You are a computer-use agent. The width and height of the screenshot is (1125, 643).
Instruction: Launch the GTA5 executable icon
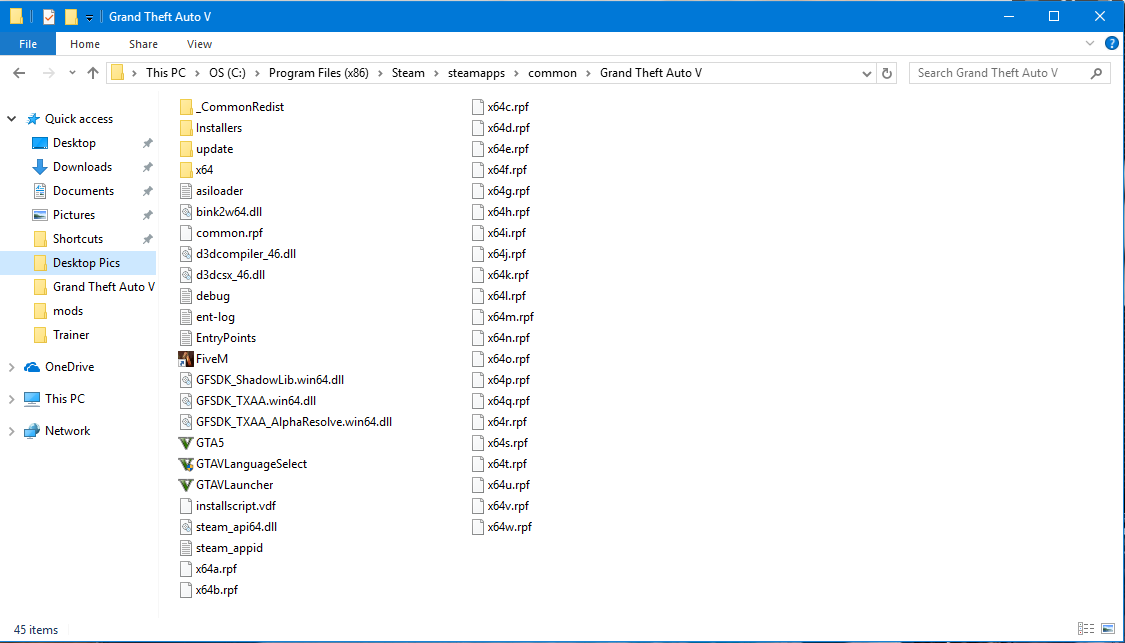tap(186, 443)
